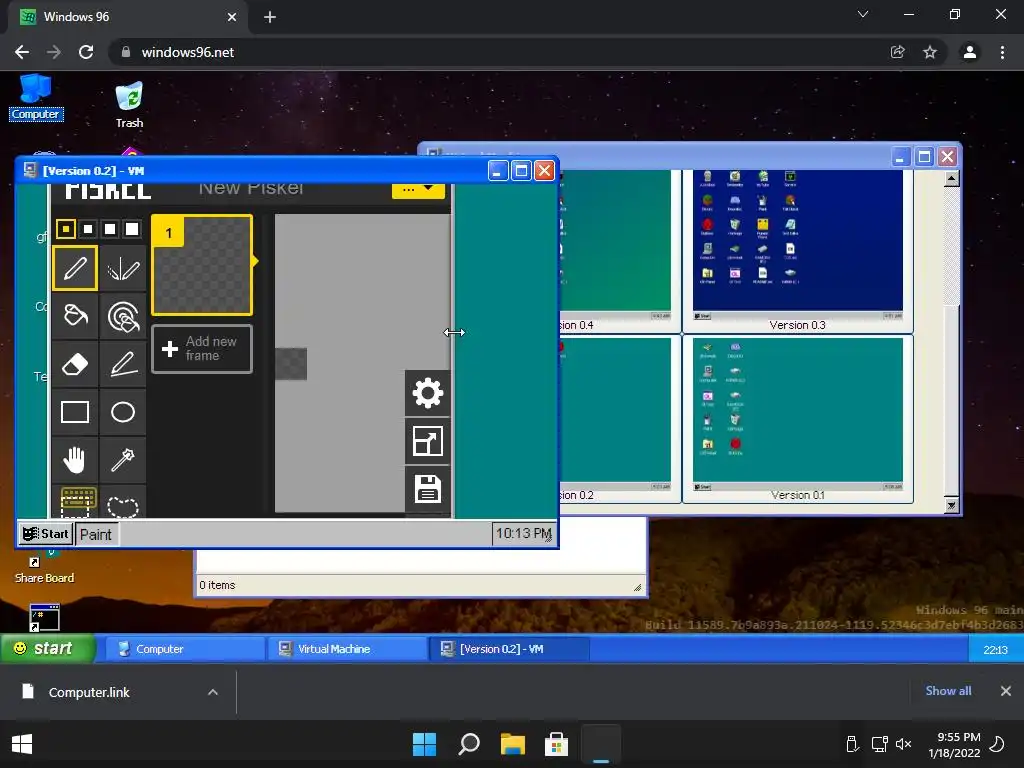Choose the second pen size

tap(88, 229)
